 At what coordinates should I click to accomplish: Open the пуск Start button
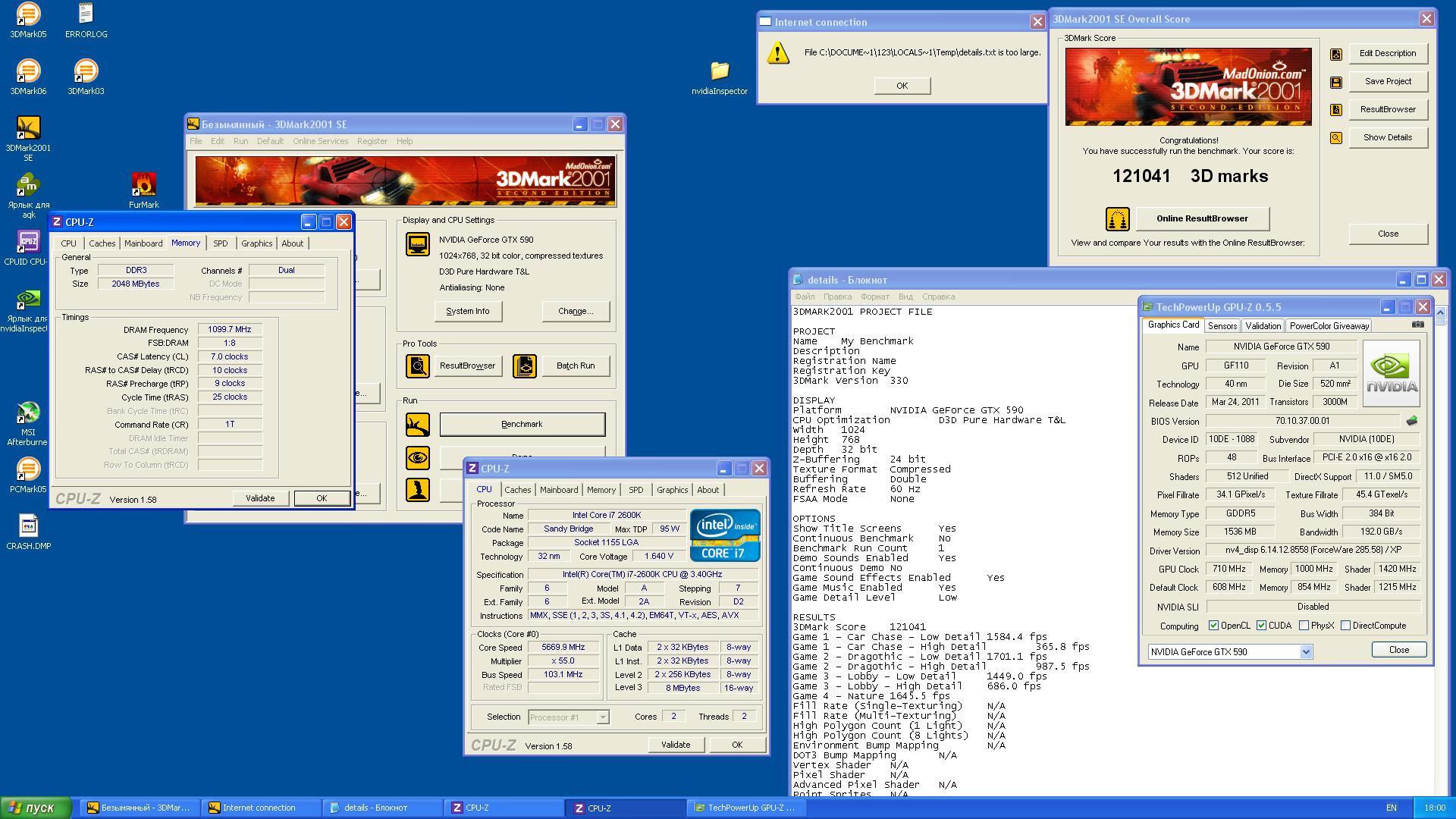coord(36,808)
